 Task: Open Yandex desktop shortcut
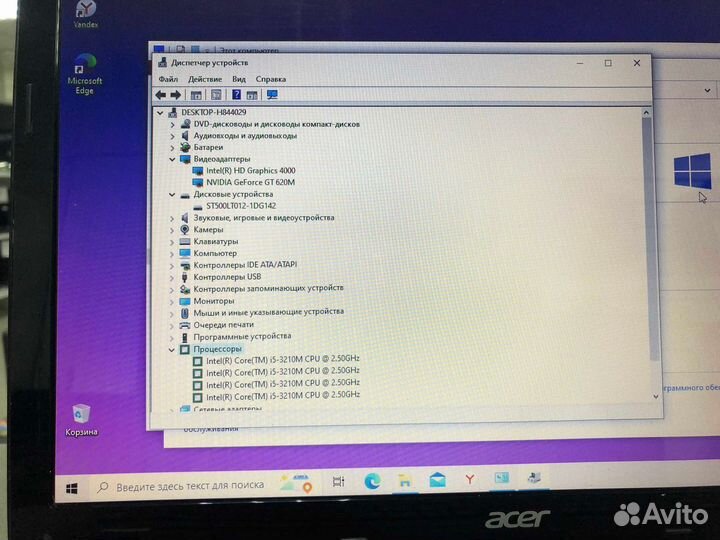point(85,14)
